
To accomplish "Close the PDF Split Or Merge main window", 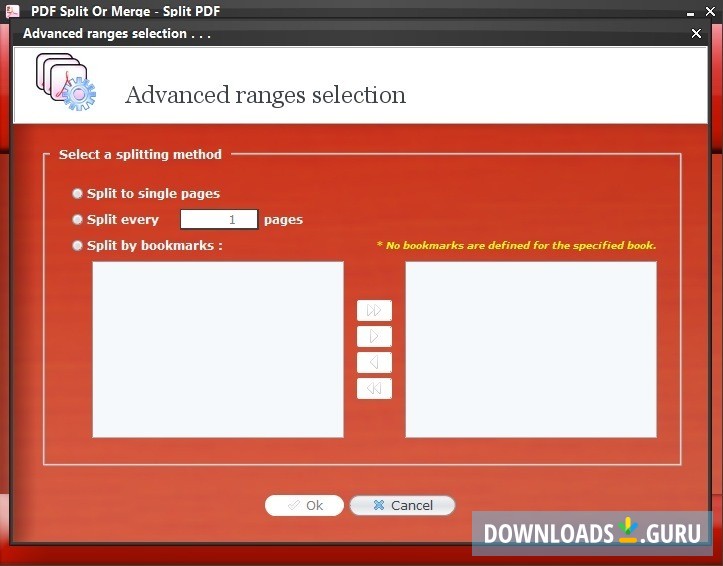I will pos(711,11).
